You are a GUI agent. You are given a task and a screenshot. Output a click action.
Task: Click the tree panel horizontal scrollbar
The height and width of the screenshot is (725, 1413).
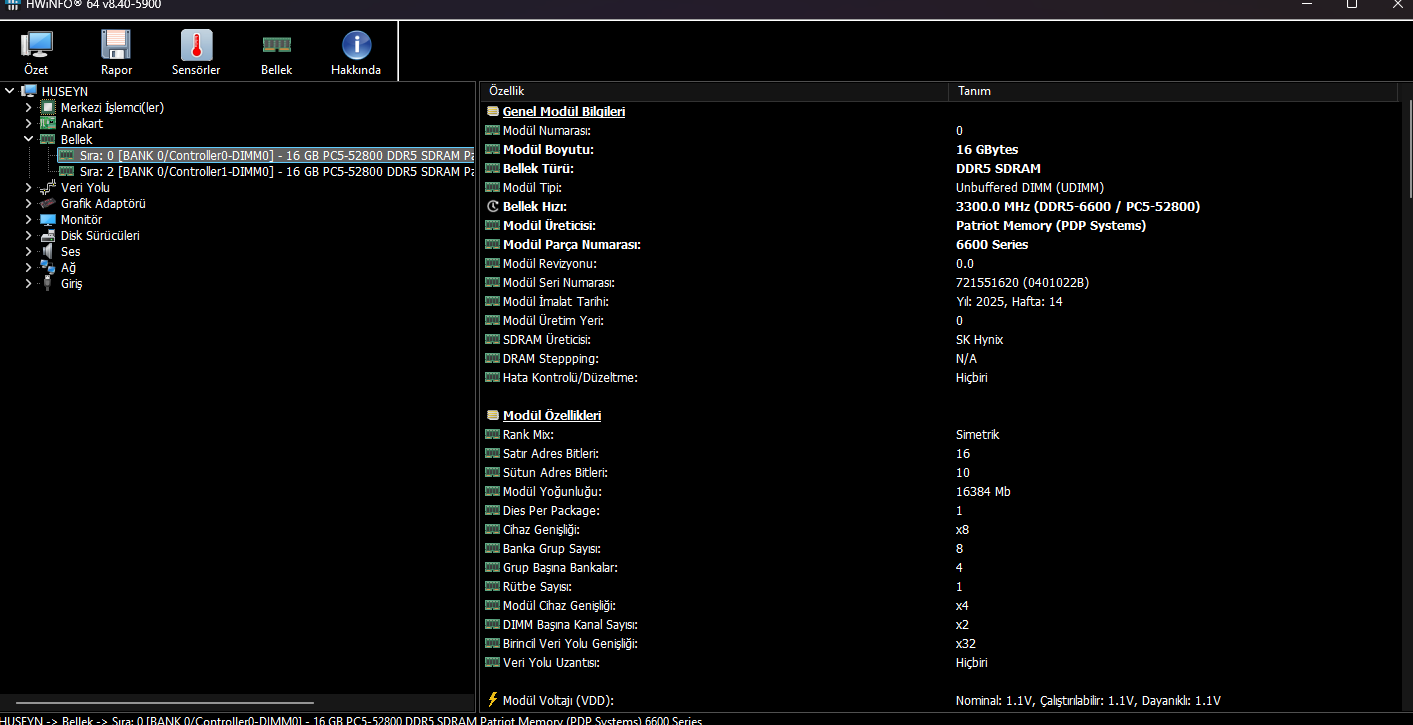tap(165, 703)
